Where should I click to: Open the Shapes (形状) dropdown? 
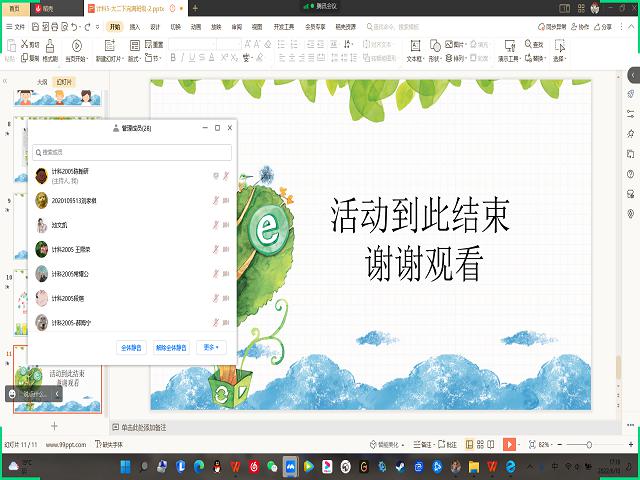(435, 59)
